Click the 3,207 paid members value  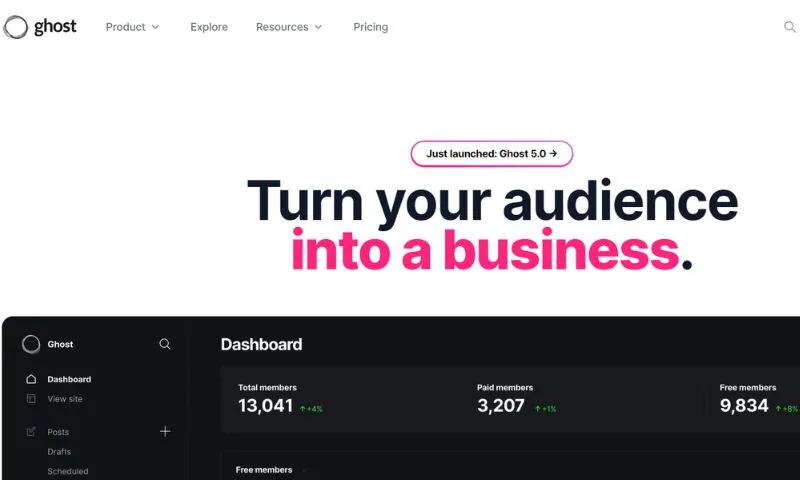[501, 406]
